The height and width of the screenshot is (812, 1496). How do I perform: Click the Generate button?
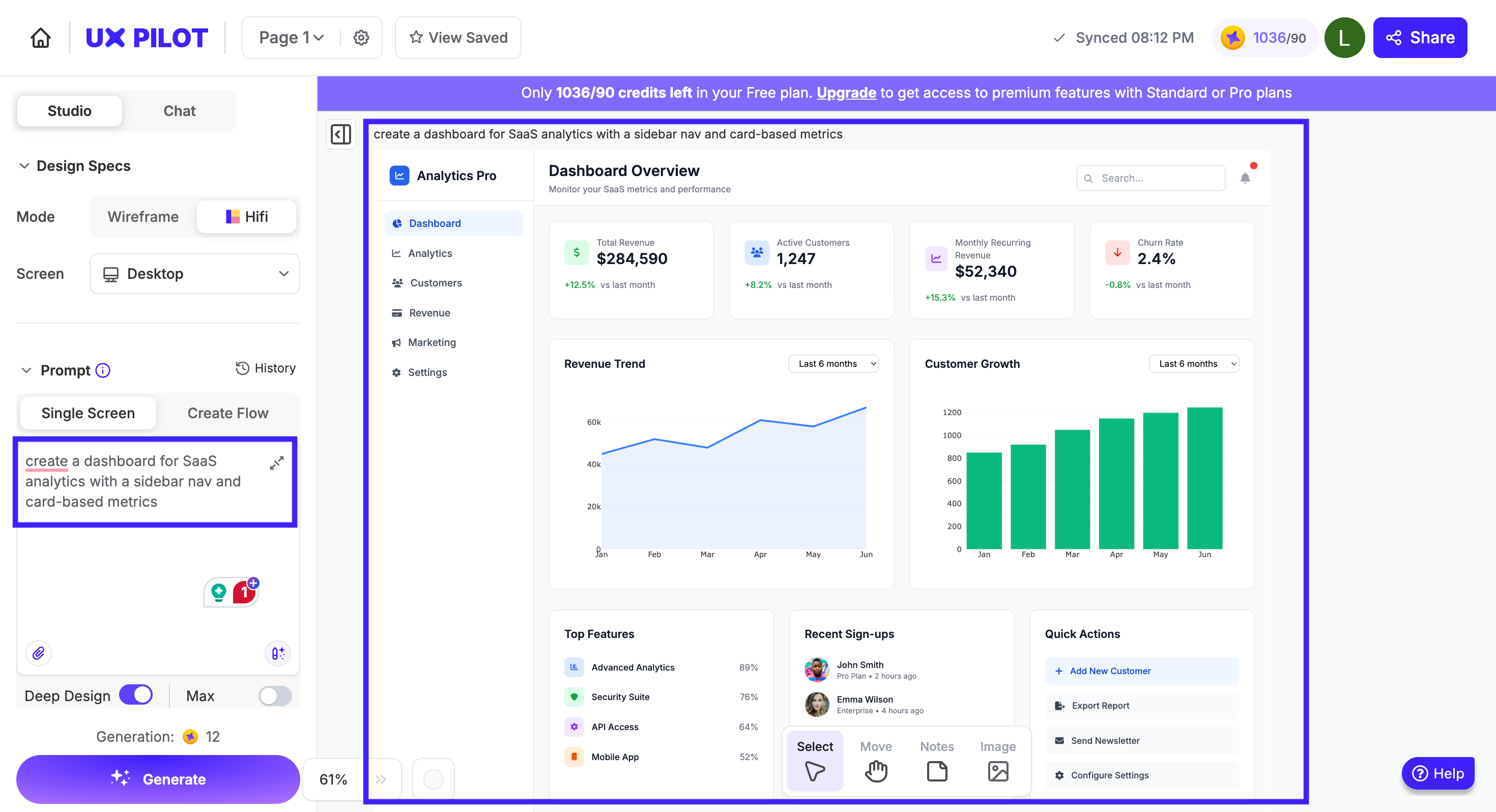(x=158, y=779)
